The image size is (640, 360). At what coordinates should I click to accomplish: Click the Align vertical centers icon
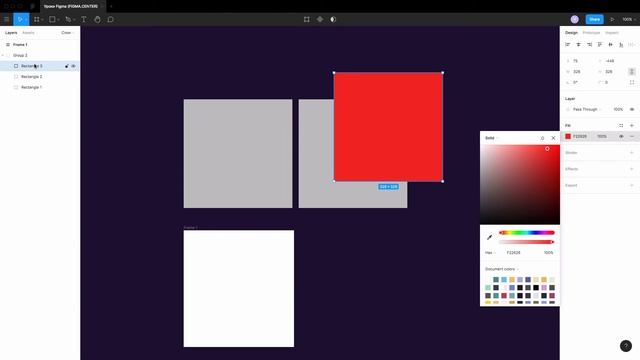pos(610,44)
